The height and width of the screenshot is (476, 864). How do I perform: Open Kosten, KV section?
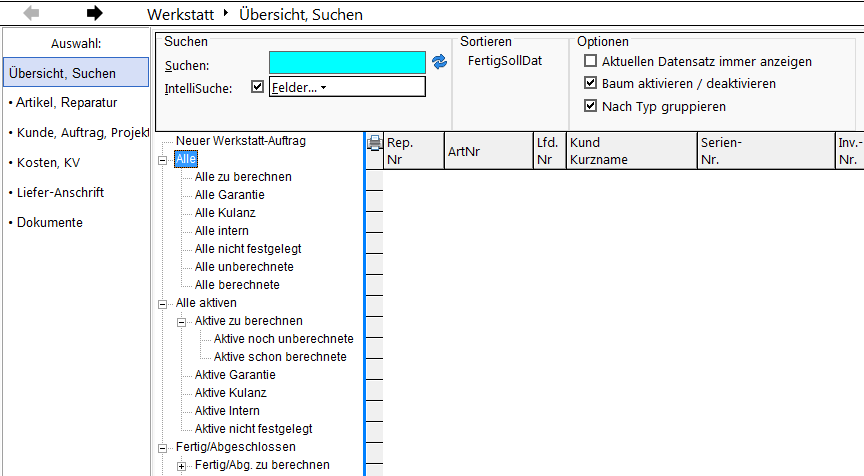(48, 163)
